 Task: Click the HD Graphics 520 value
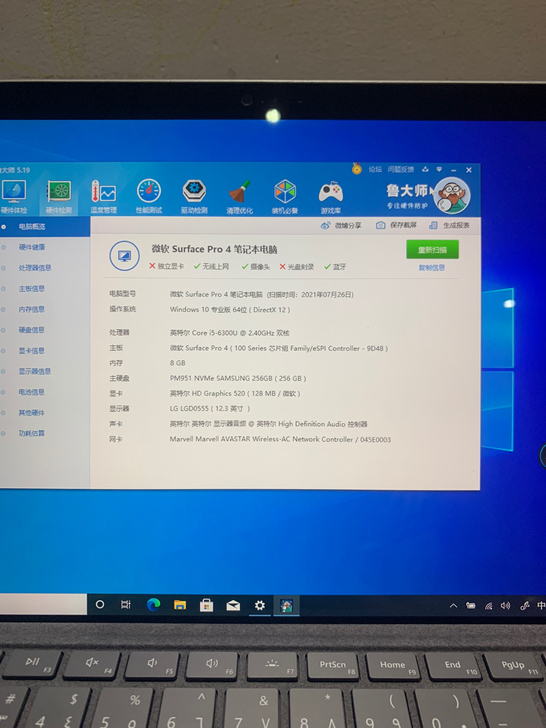click(x=235, y=394)
